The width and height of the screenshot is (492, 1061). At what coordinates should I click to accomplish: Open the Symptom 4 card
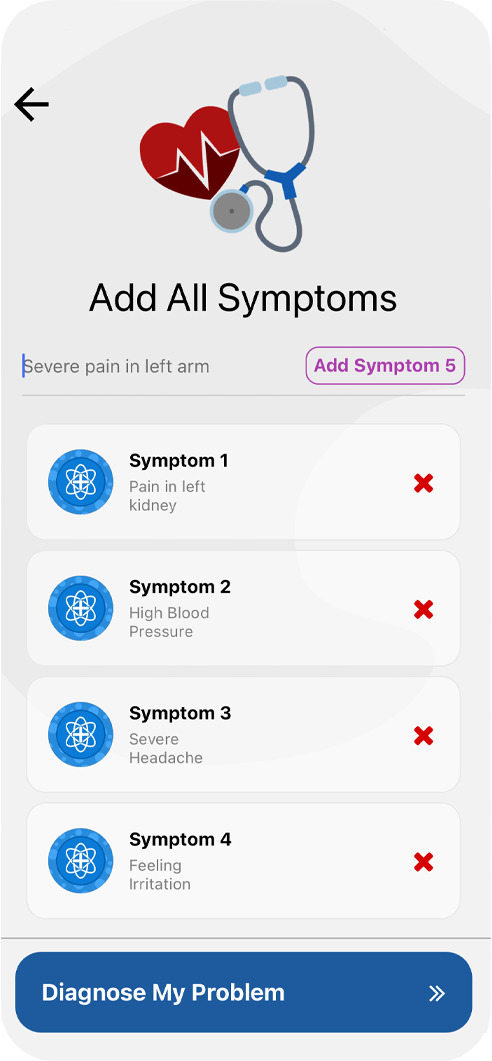(x=244, y=861)
